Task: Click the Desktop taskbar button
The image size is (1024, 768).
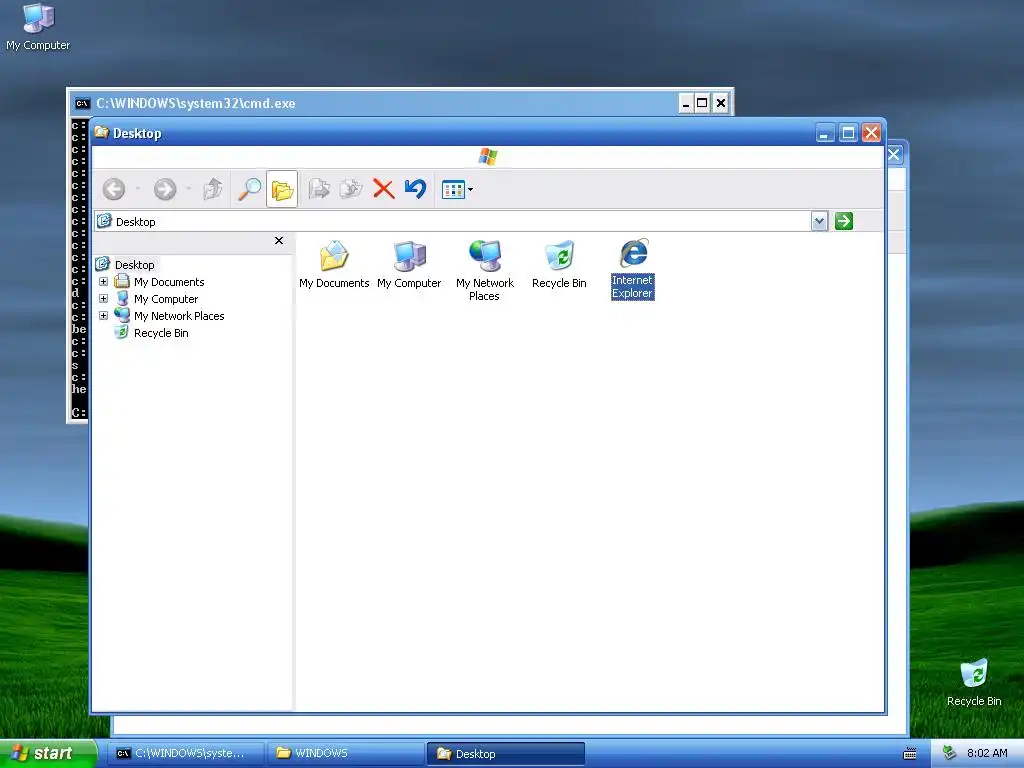Action: (x=505, y=754)
